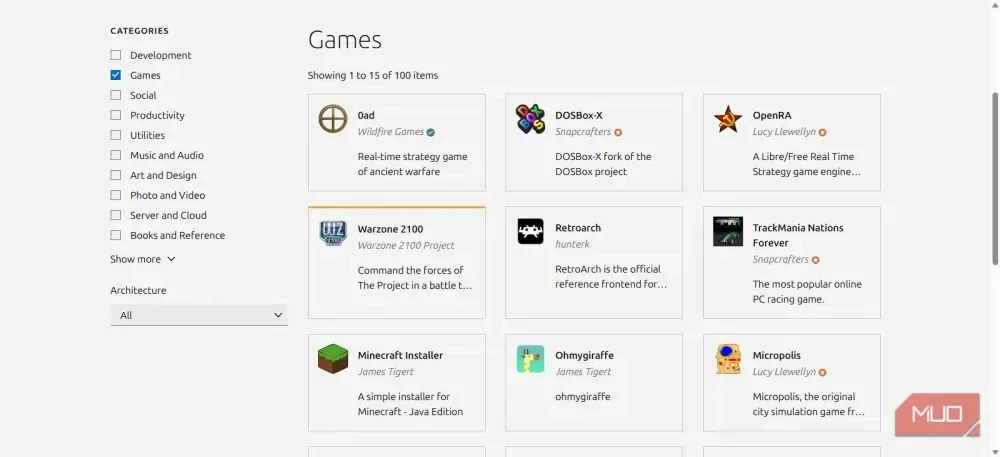Click the DOSBox-X colorful blocks icon
The width and height of the screenshot is (1000, 457).
pyautogui.click(x=531, y=119)
